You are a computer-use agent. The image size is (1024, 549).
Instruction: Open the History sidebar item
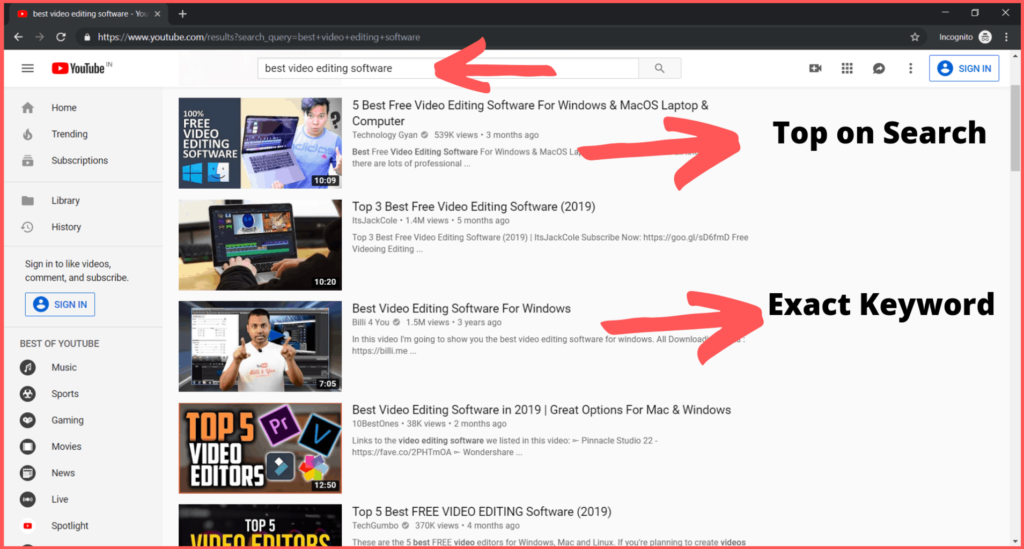click(83, 227)
